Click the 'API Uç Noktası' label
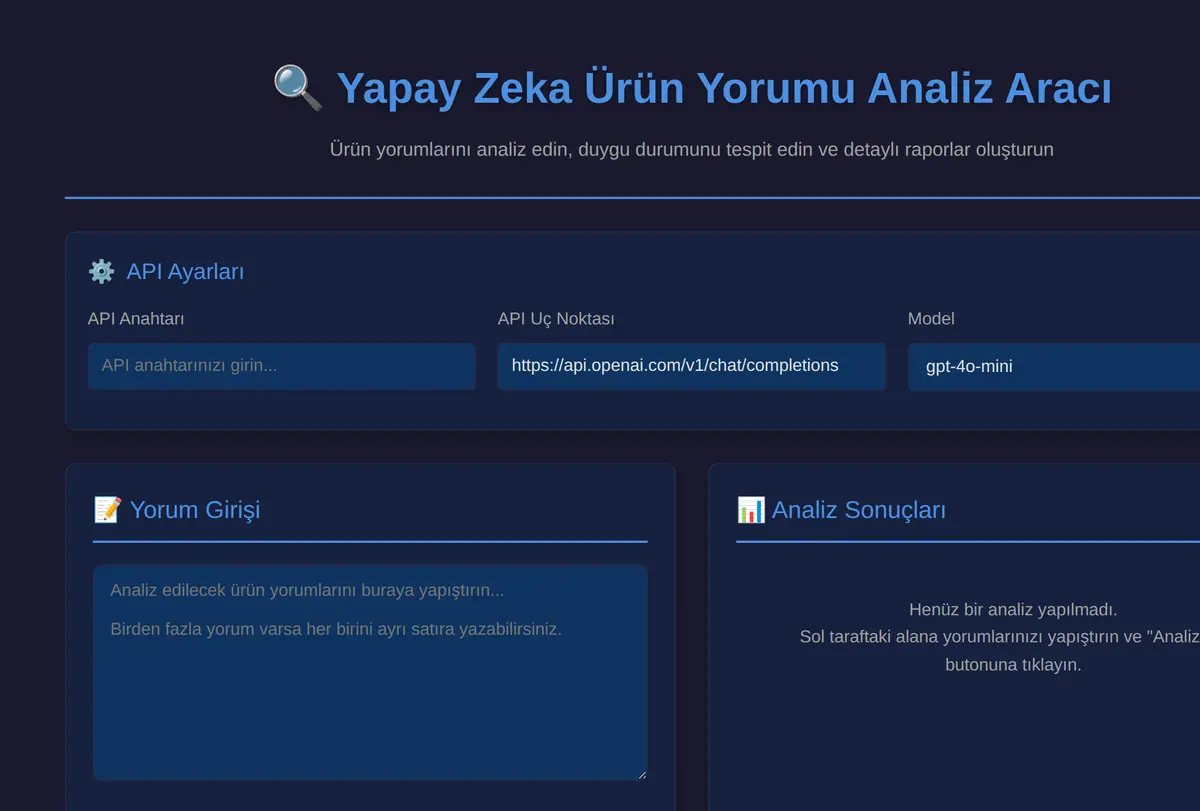1200x811 pixels. coord(556,319)
